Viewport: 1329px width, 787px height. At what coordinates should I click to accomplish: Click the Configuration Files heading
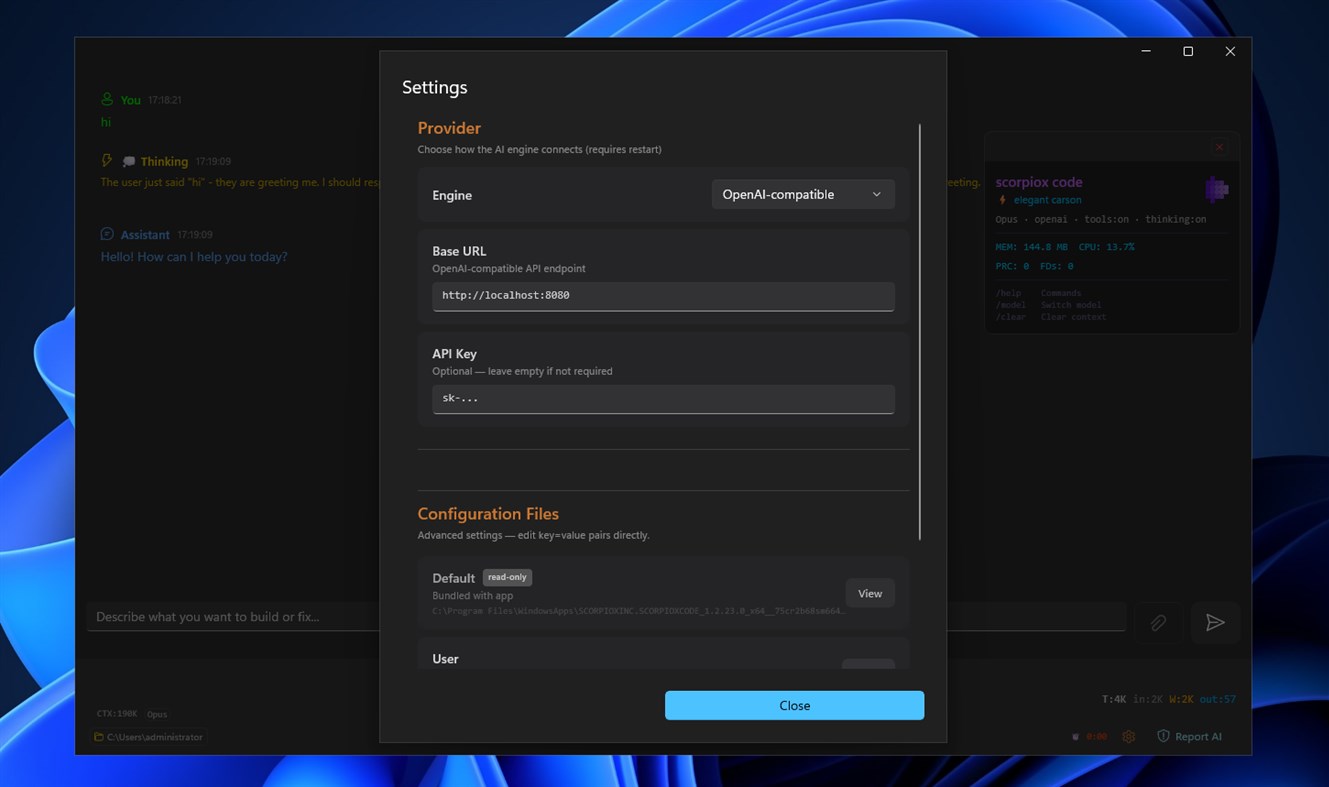488,514
